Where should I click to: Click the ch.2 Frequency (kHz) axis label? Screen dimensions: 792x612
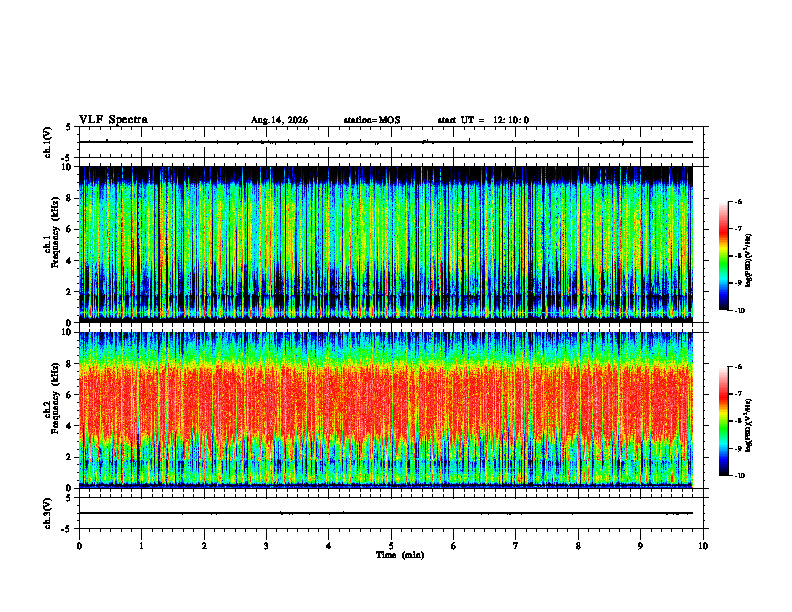point(52,399)
